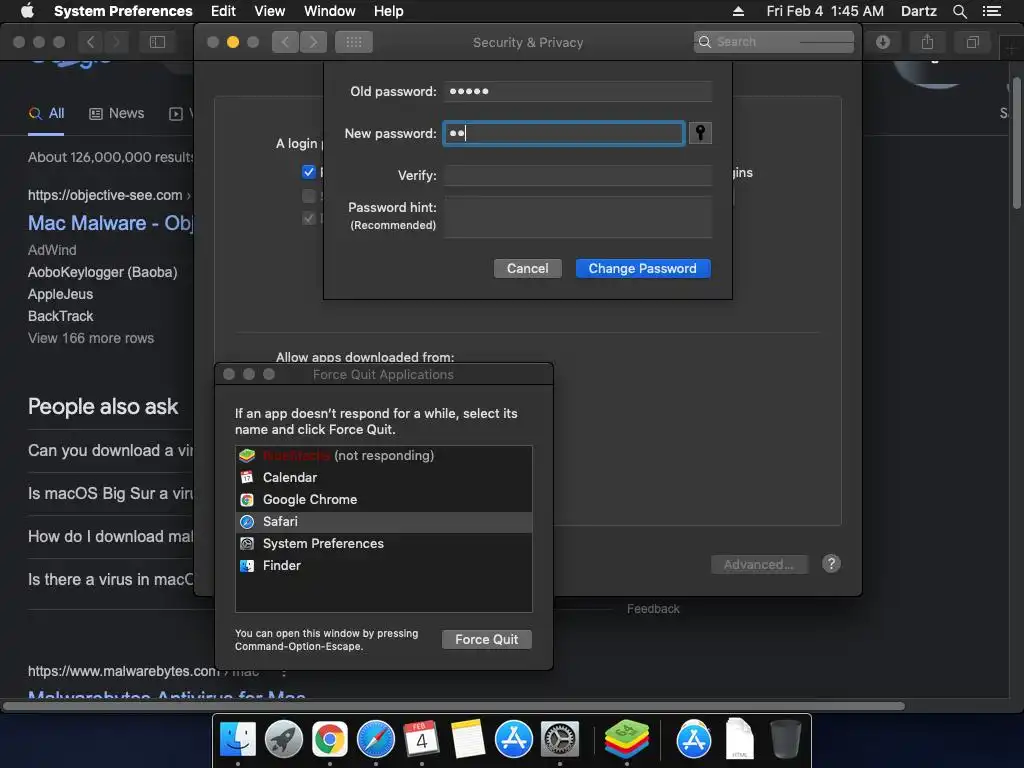
Task: Go back in System Preferences
Action: tap(285, 42)
